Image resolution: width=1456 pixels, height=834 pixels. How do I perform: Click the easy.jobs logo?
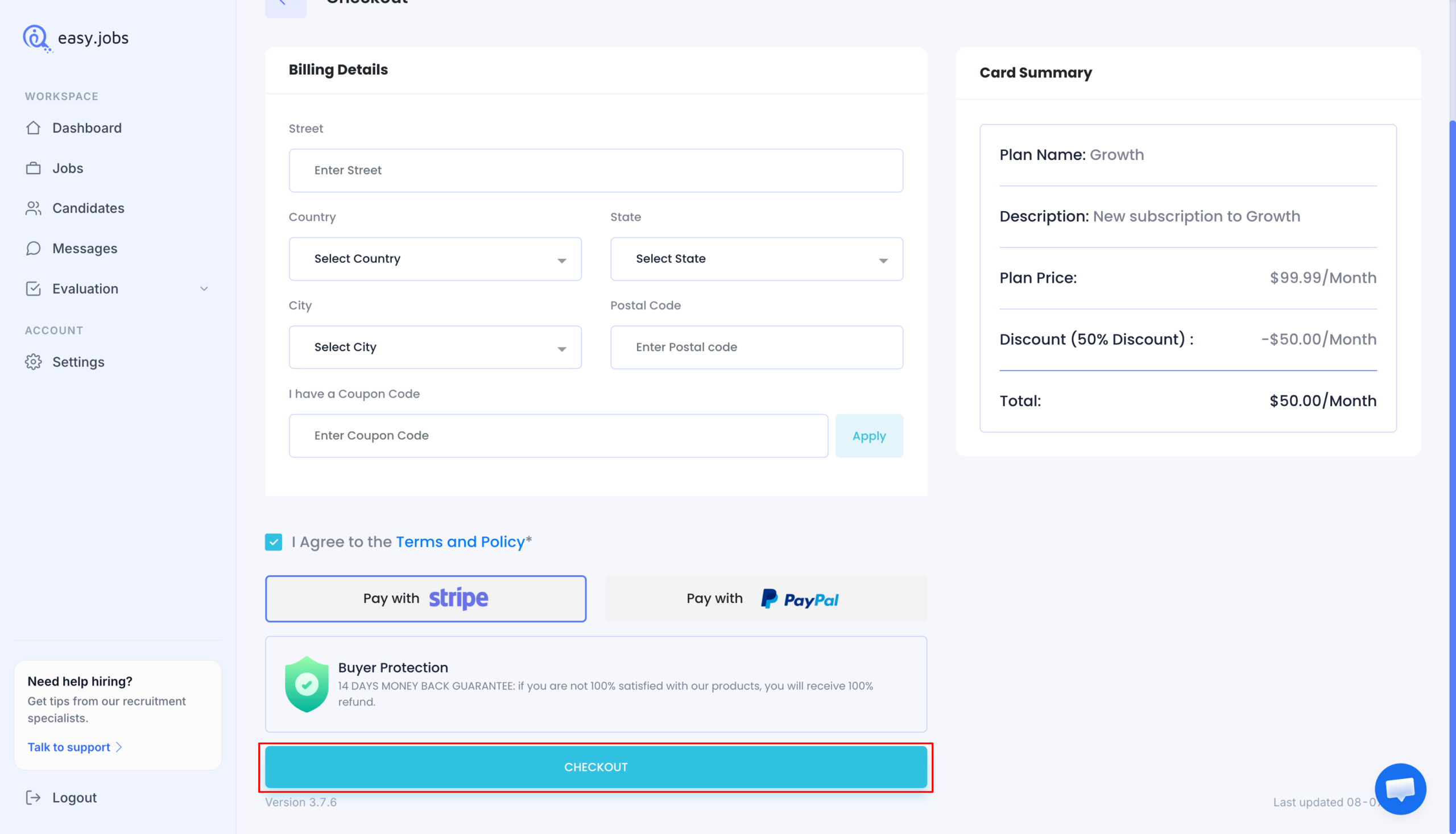76,38
